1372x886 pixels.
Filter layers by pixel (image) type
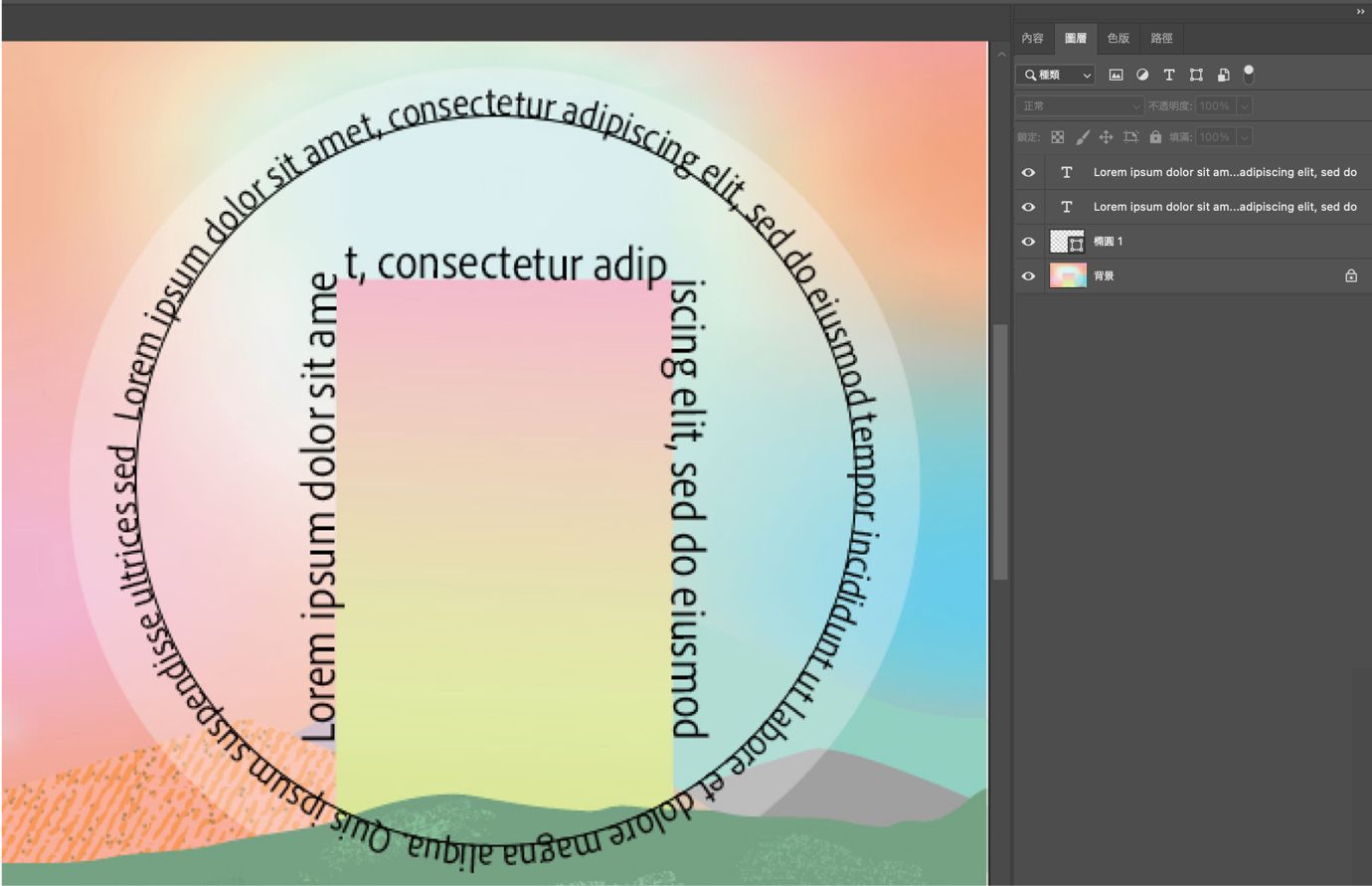1115,75
